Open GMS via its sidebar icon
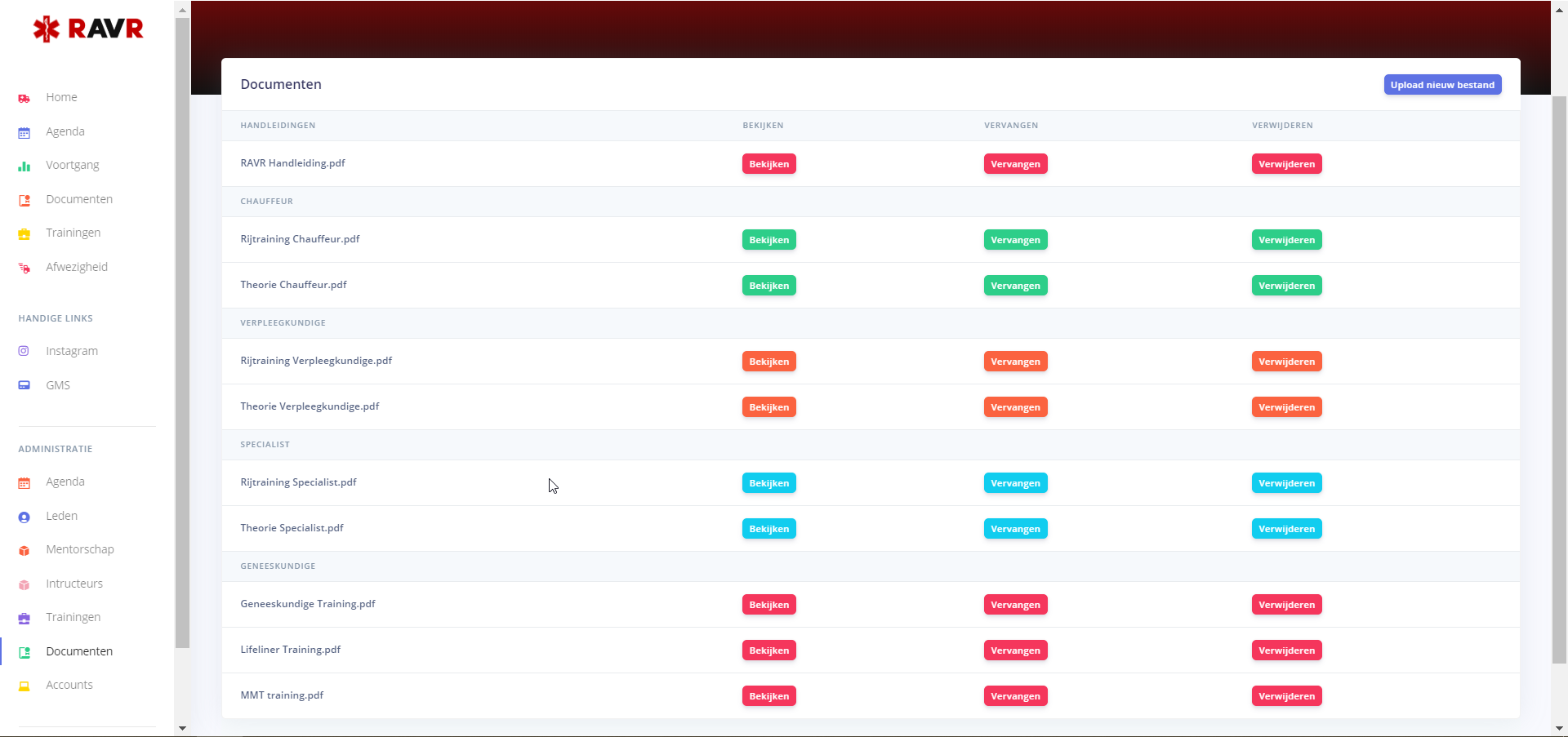Viewport: 1568px width, 737px height. pyautogui.click(x=24, y=385)
